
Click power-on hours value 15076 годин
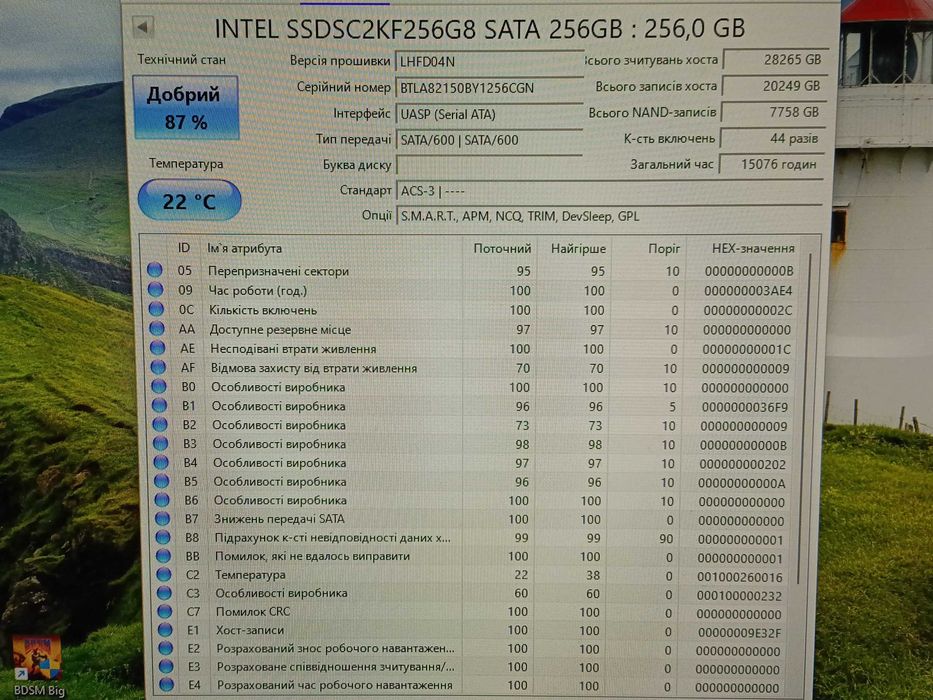click(x=772, y=164)
